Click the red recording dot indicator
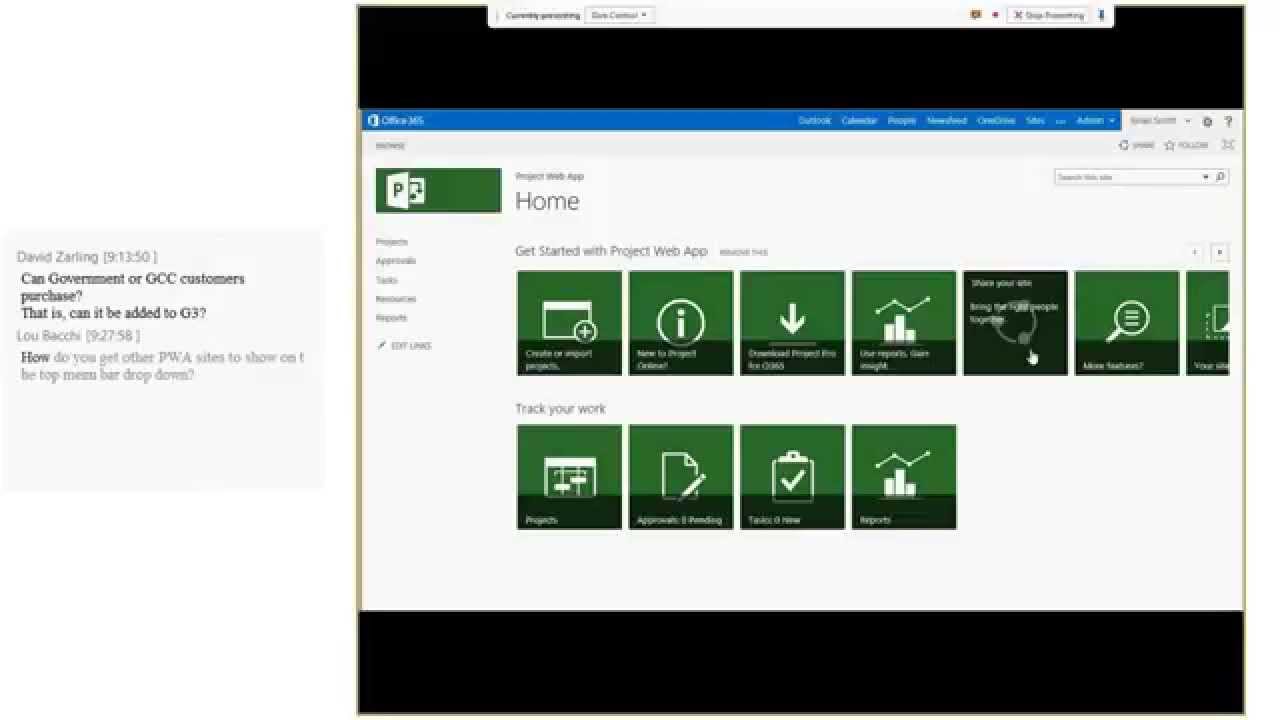1280x720 pixels. tap(995, 15)
